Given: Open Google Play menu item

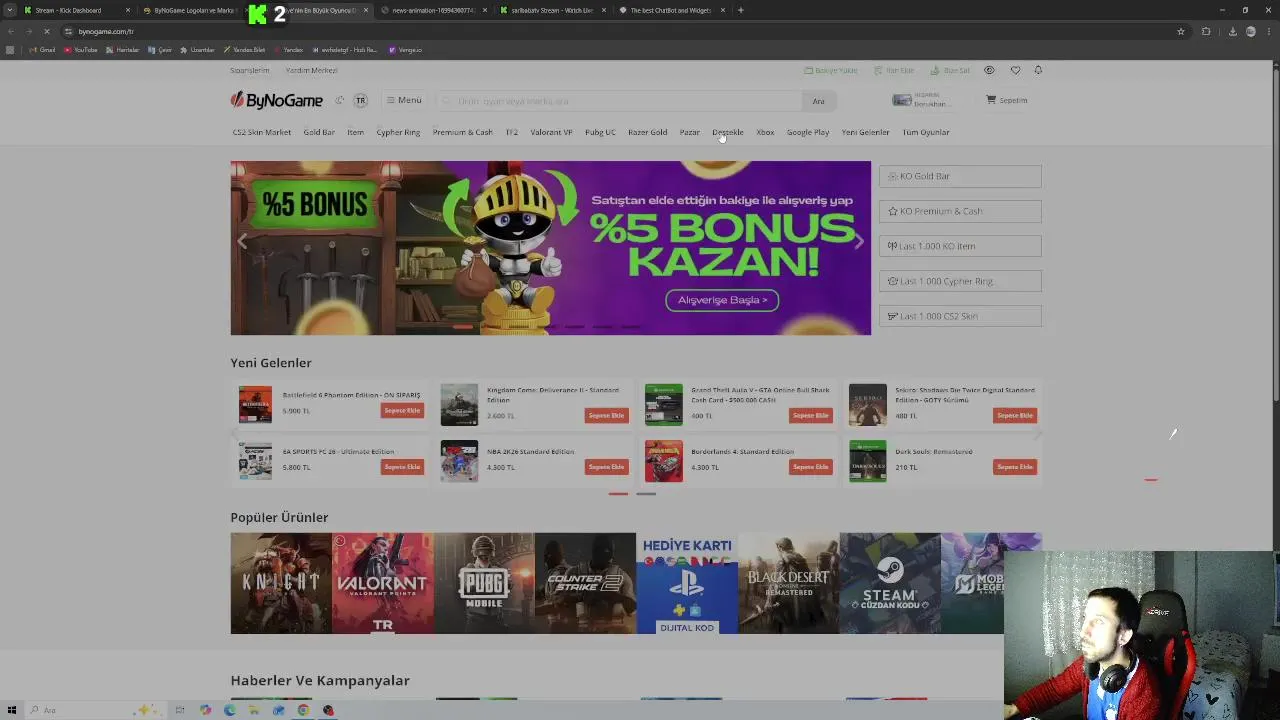Looking at the screenshot, I should point(807,132).
